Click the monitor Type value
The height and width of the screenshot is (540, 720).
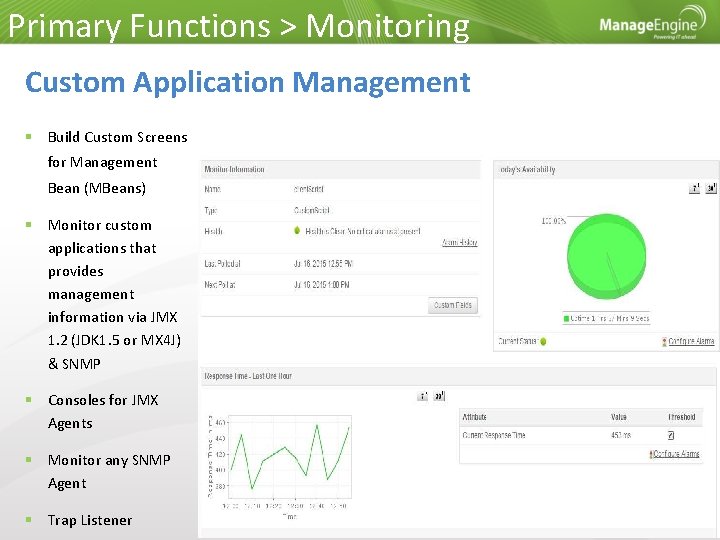[x=312, y=210]
